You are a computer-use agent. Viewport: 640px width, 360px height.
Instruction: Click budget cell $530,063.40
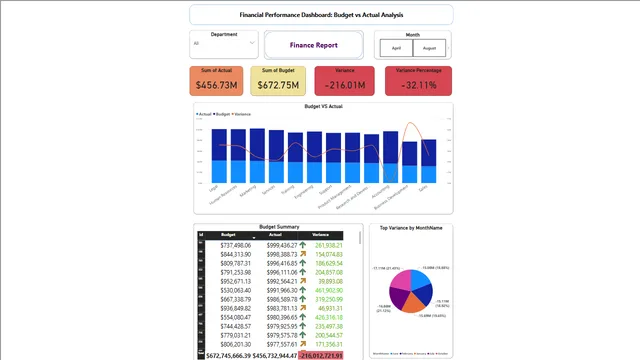(x=236, y=290)
